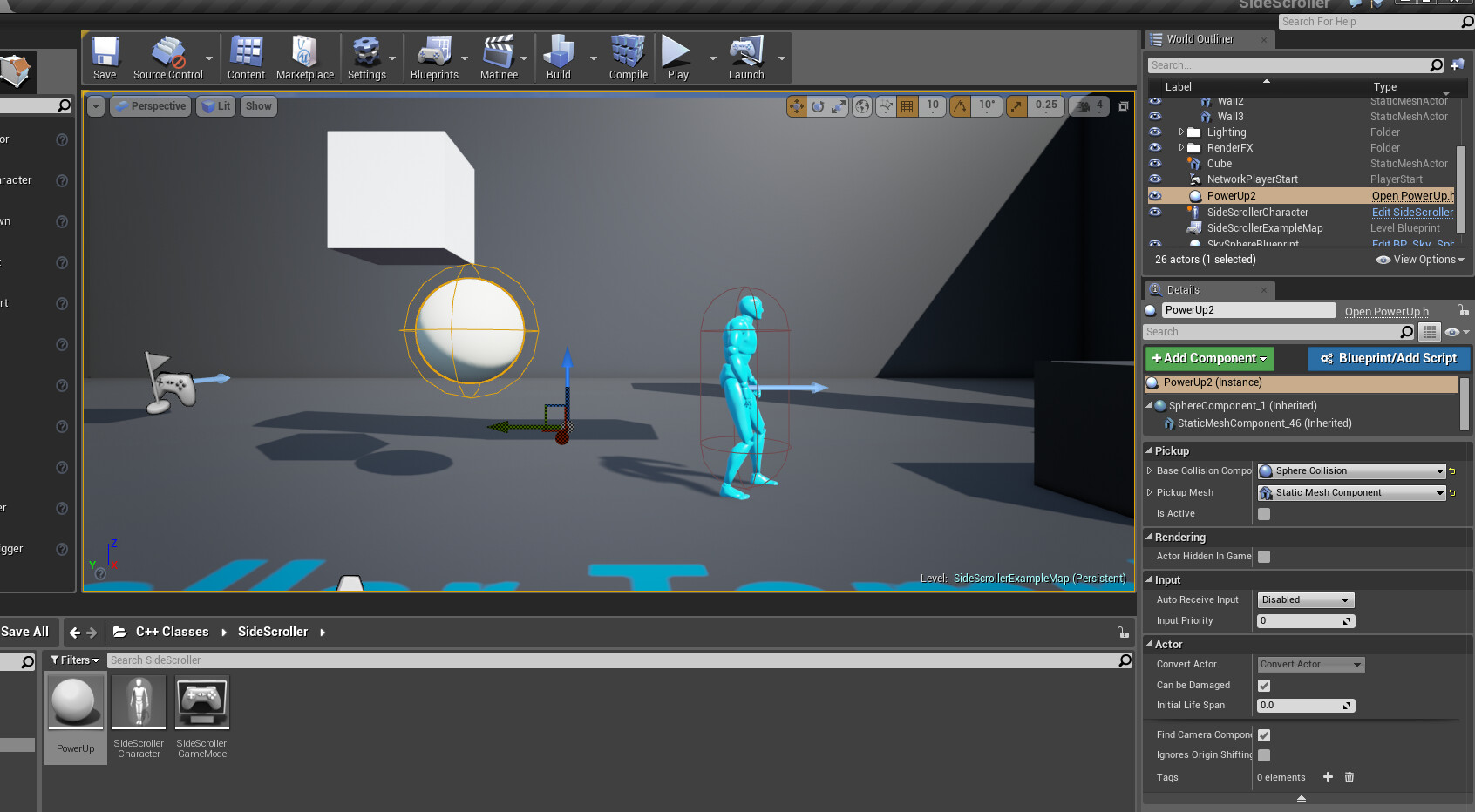Open the scale snap 0.25 dropdown
Image resolution: width=1475 pixels, height=812 pixels.
(x=1046, y=106)
